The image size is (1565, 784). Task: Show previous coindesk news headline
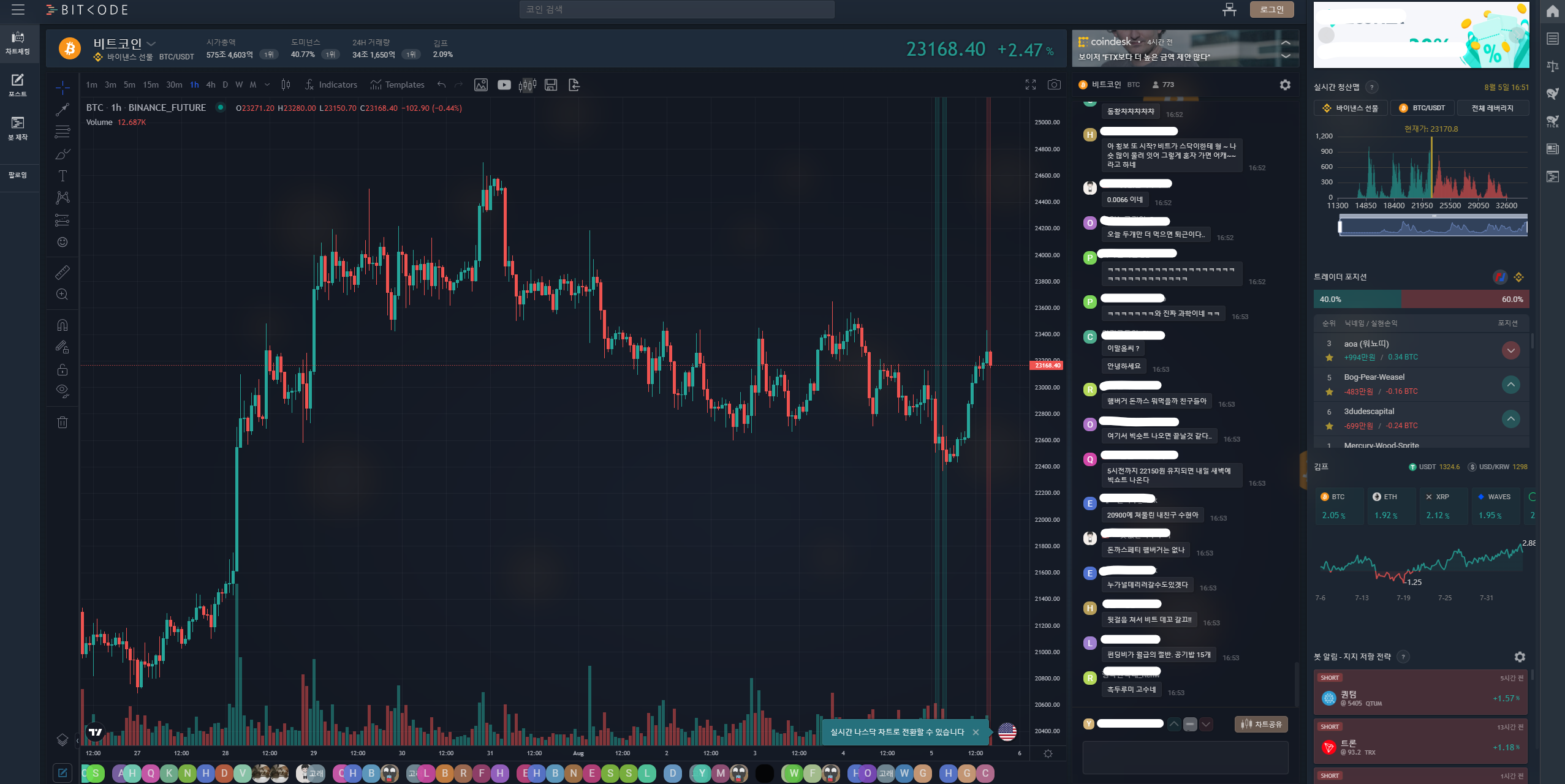point(1286,42)
